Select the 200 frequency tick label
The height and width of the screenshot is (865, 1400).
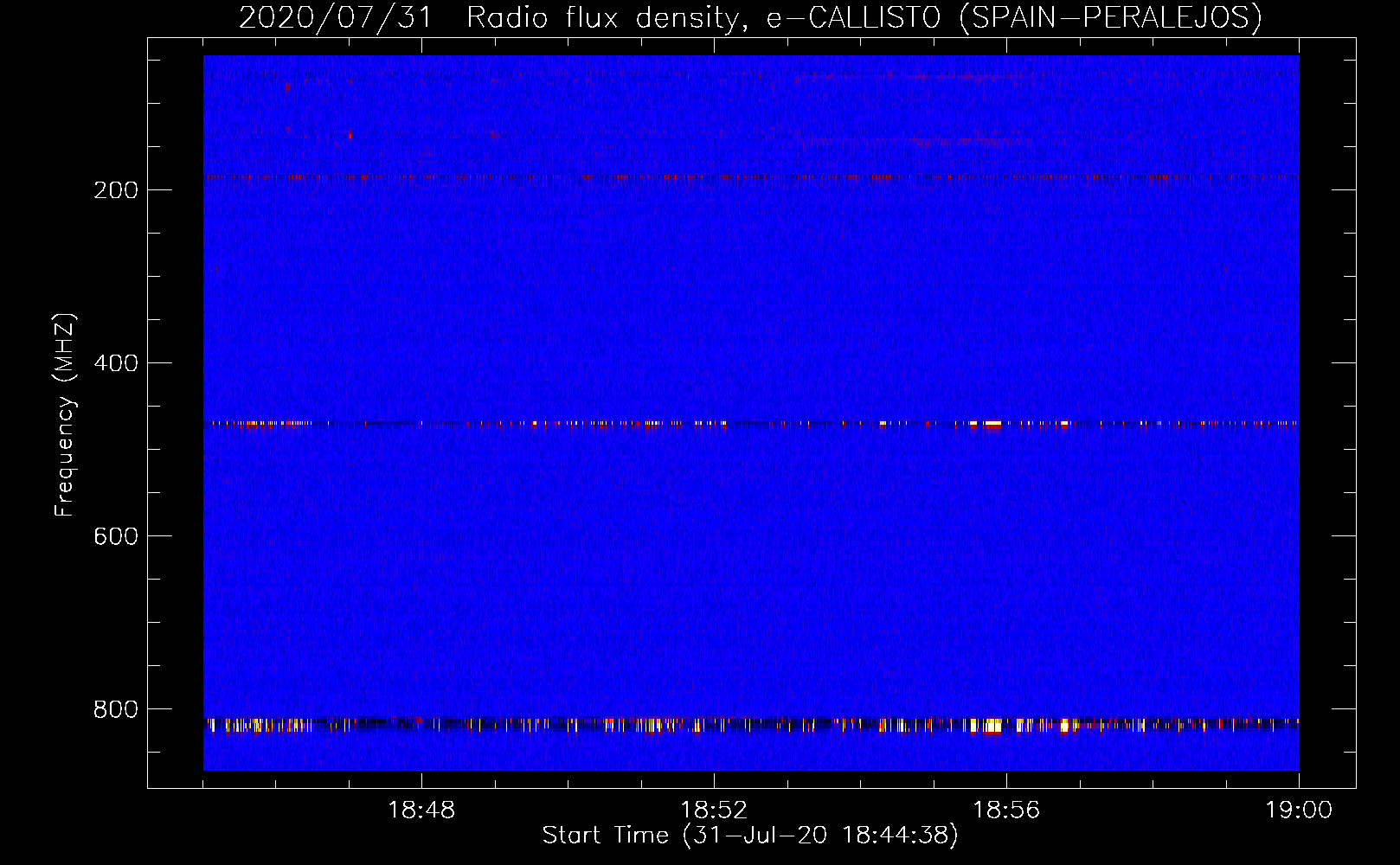116,190
